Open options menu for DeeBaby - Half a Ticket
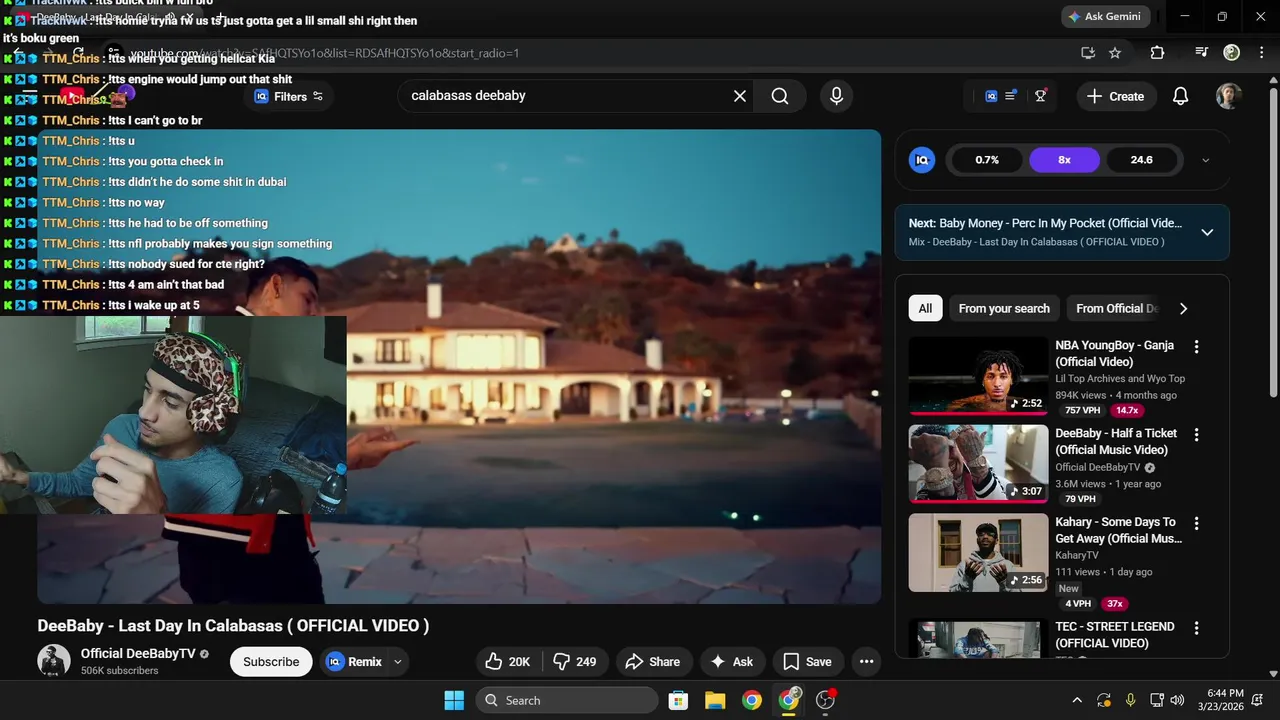 tap(1196, 435)
